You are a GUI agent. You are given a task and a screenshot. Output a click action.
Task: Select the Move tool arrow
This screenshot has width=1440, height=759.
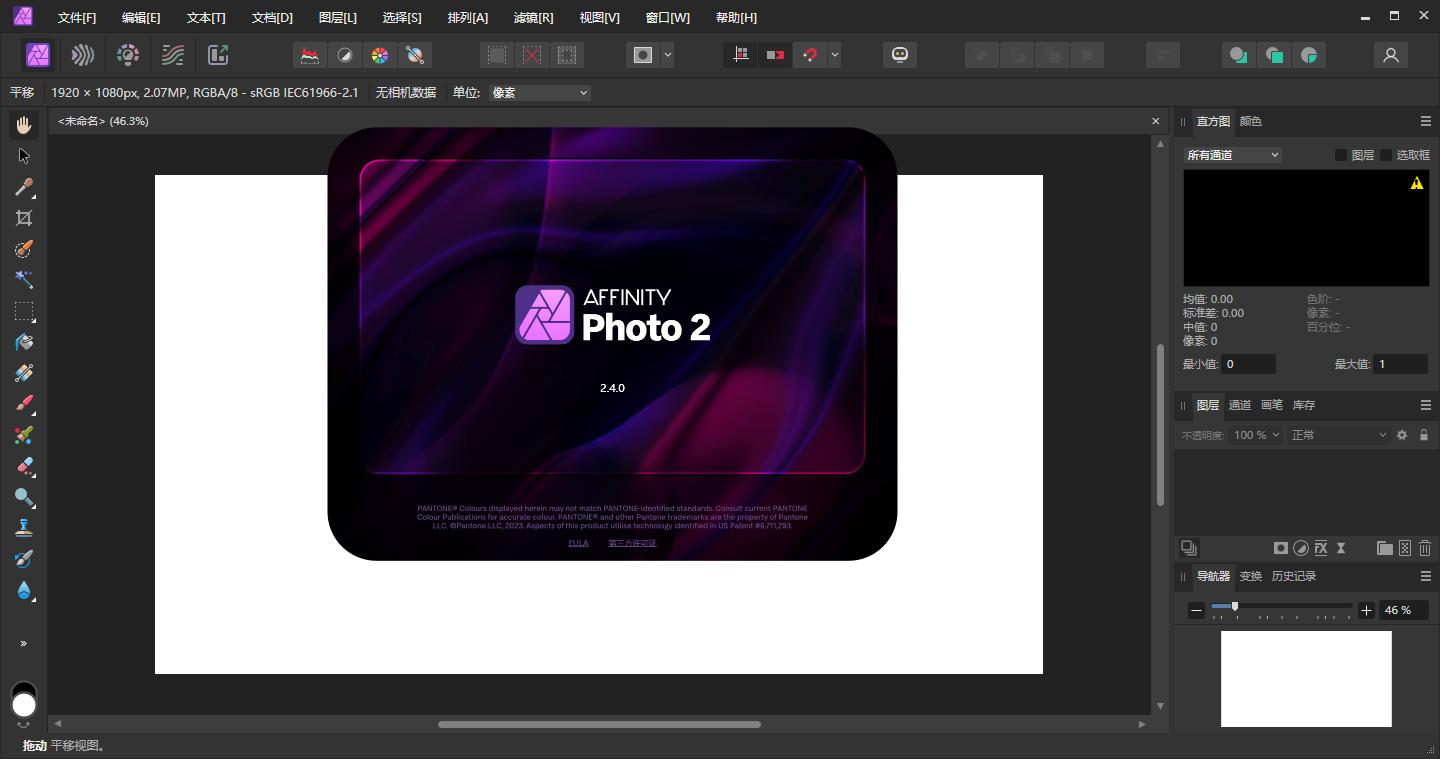[x=24, y=156]
